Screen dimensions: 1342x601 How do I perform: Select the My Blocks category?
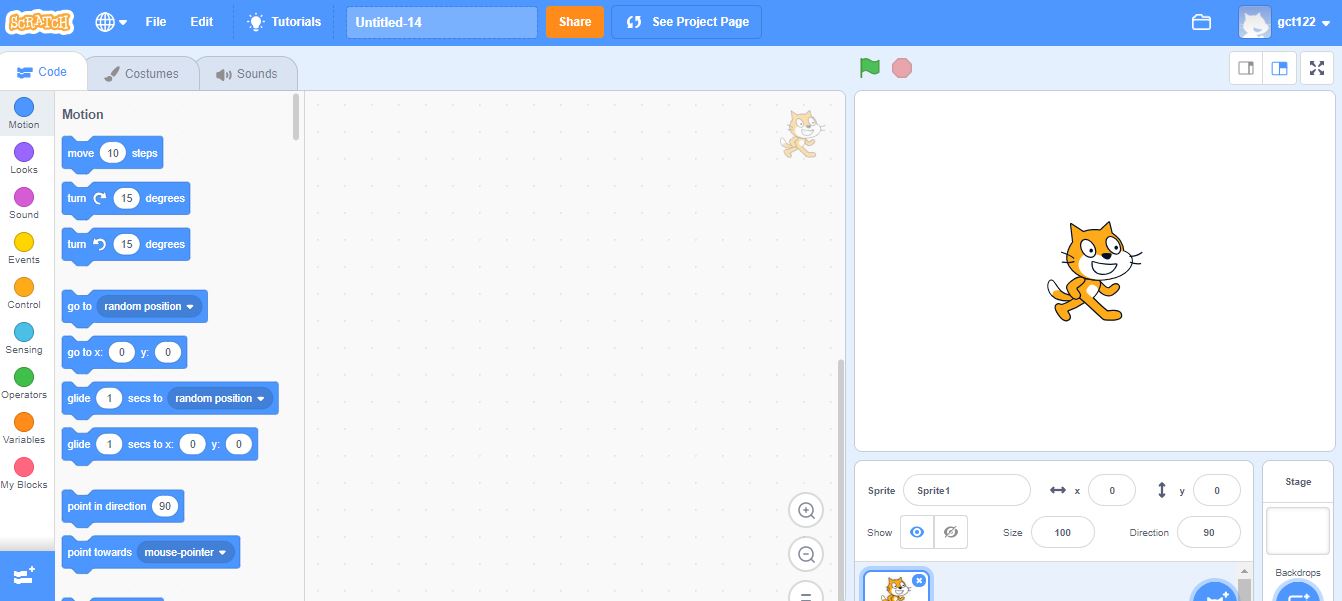tap(24, 474)
